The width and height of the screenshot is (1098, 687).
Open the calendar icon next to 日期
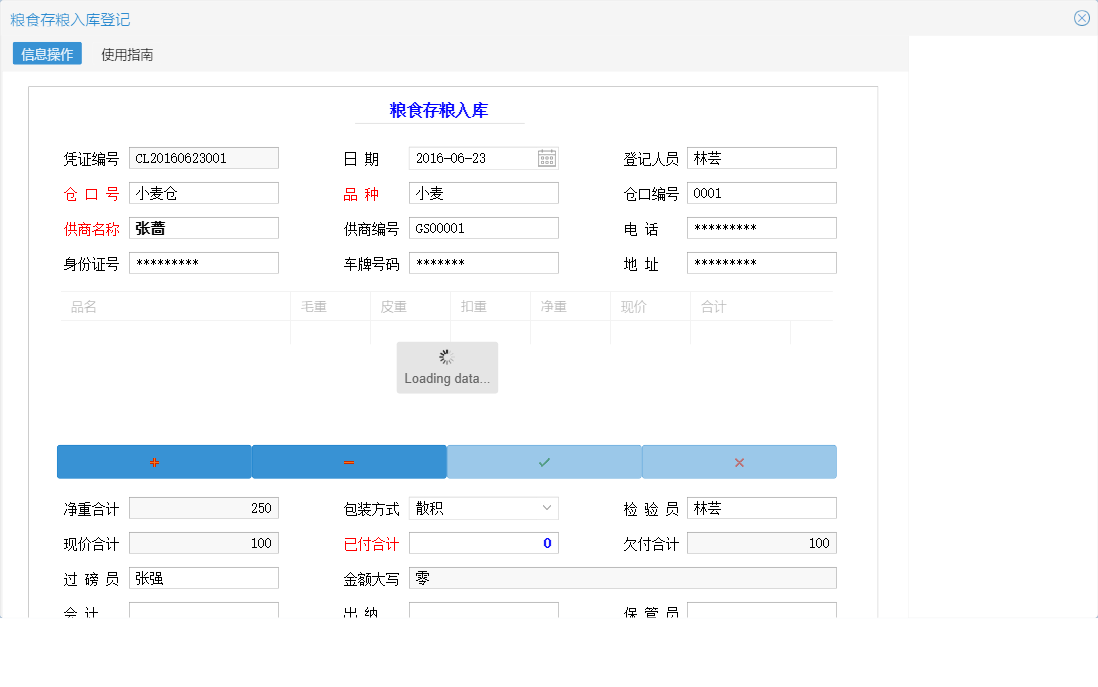coord(545,157)
